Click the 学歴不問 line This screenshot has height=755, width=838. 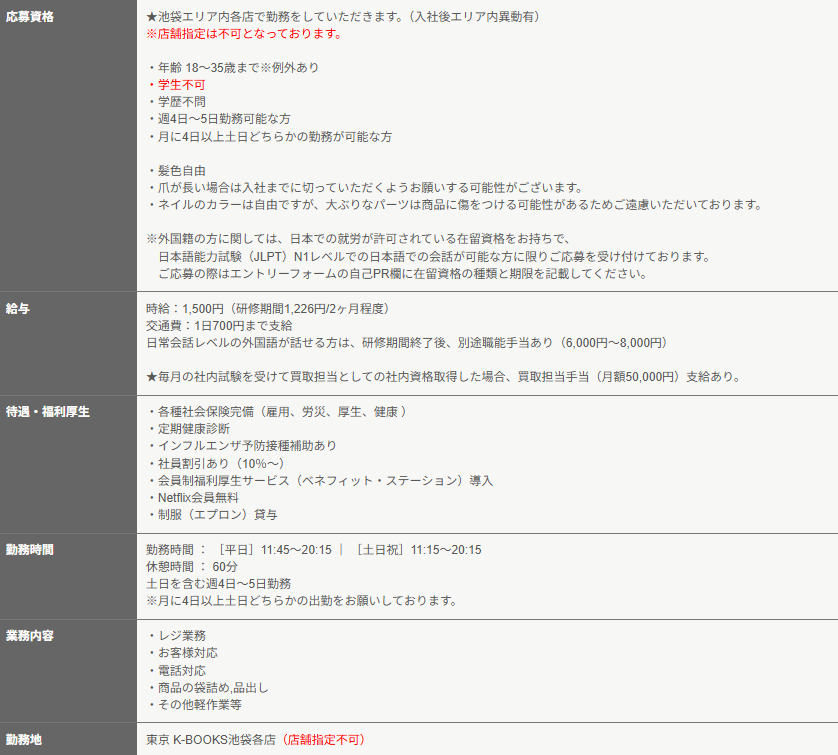point(176,102)
